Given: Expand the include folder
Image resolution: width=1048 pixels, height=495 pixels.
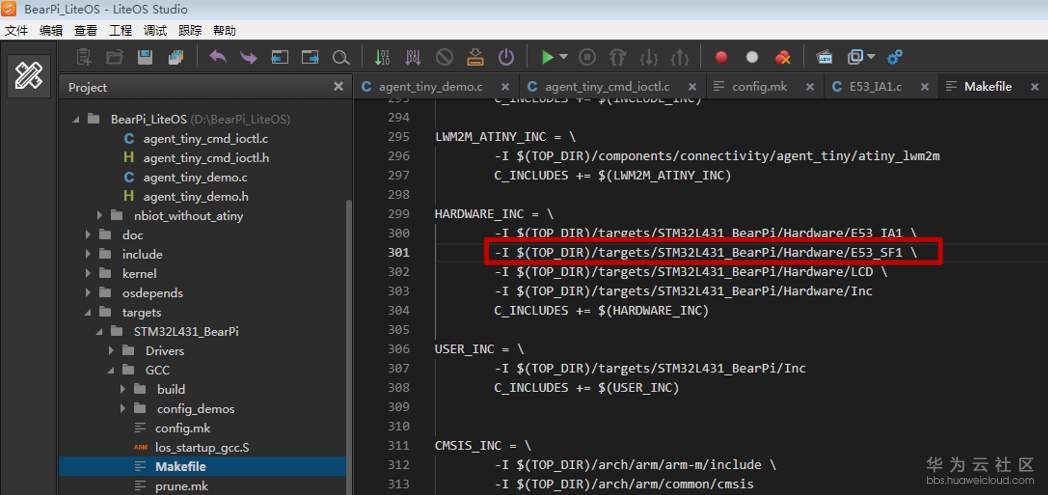Looking at the screenshot, I should point(88,255).
